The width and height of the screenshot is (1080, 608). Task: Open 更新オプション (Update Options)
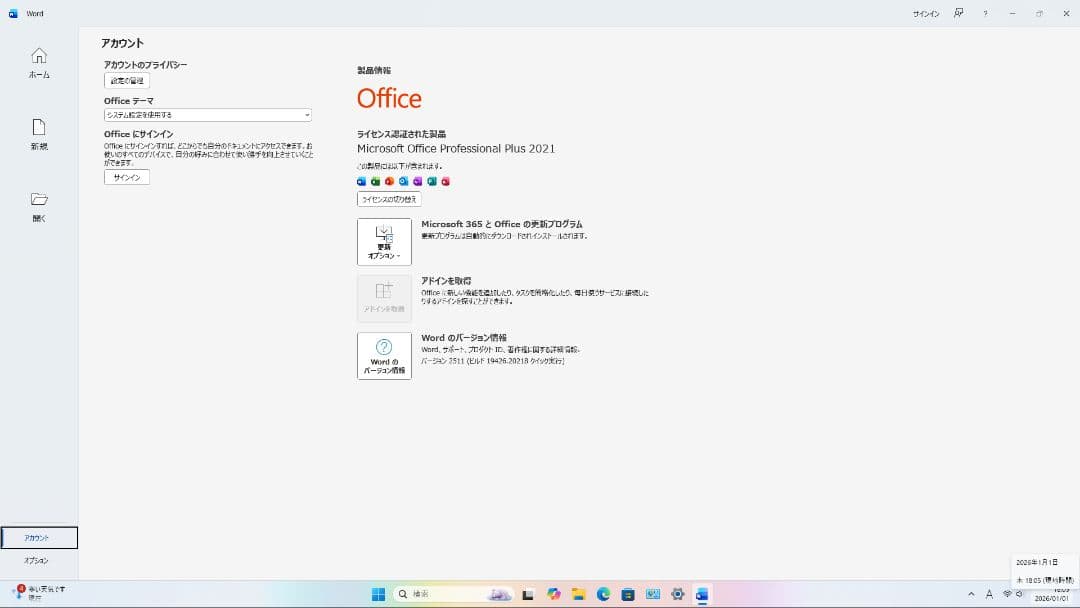pyautogui.click(x=384, y=241)
